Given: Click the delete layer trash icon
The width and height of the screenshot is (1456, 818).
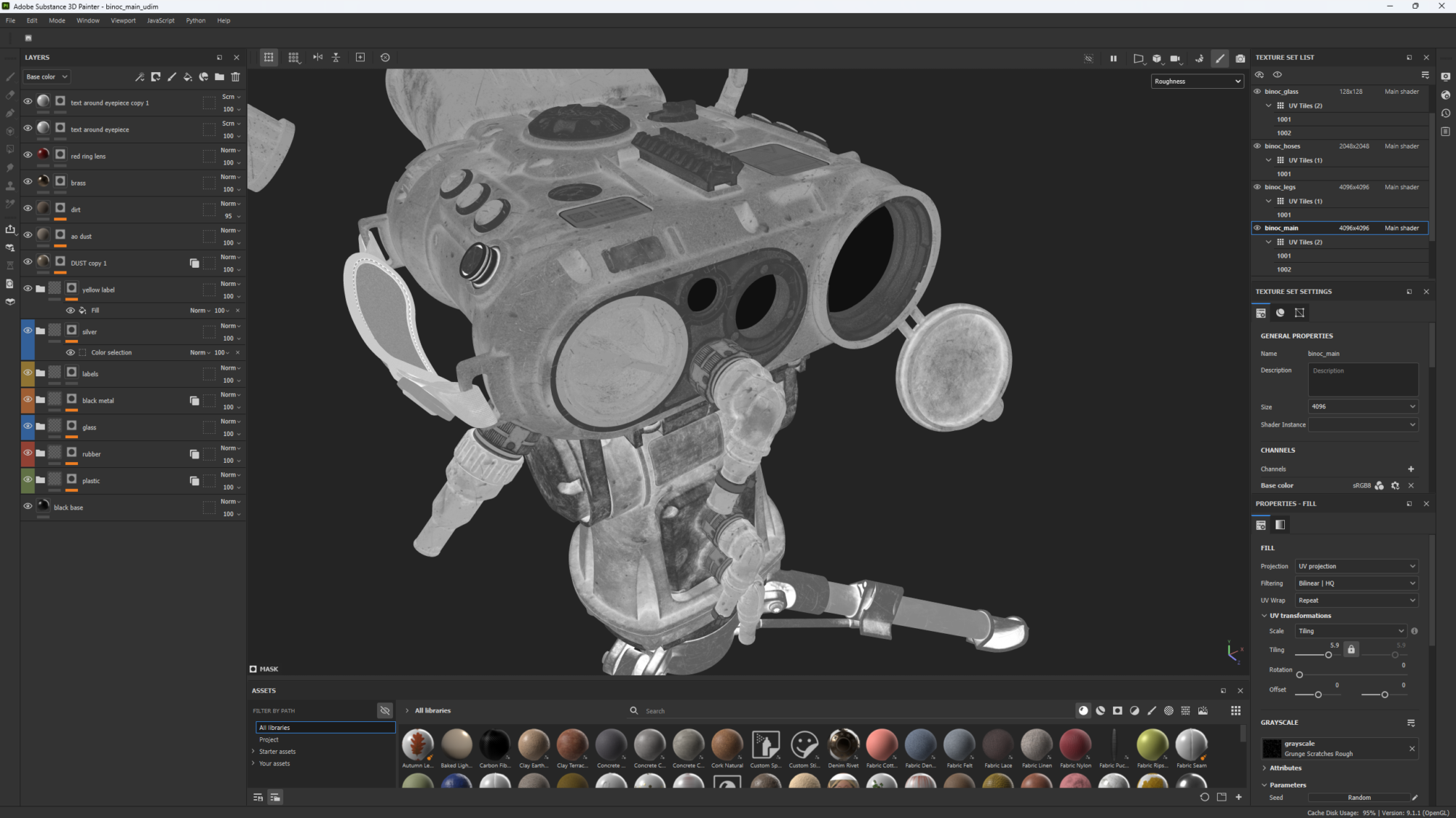Looking at the screenshot, I should point(235,76).
